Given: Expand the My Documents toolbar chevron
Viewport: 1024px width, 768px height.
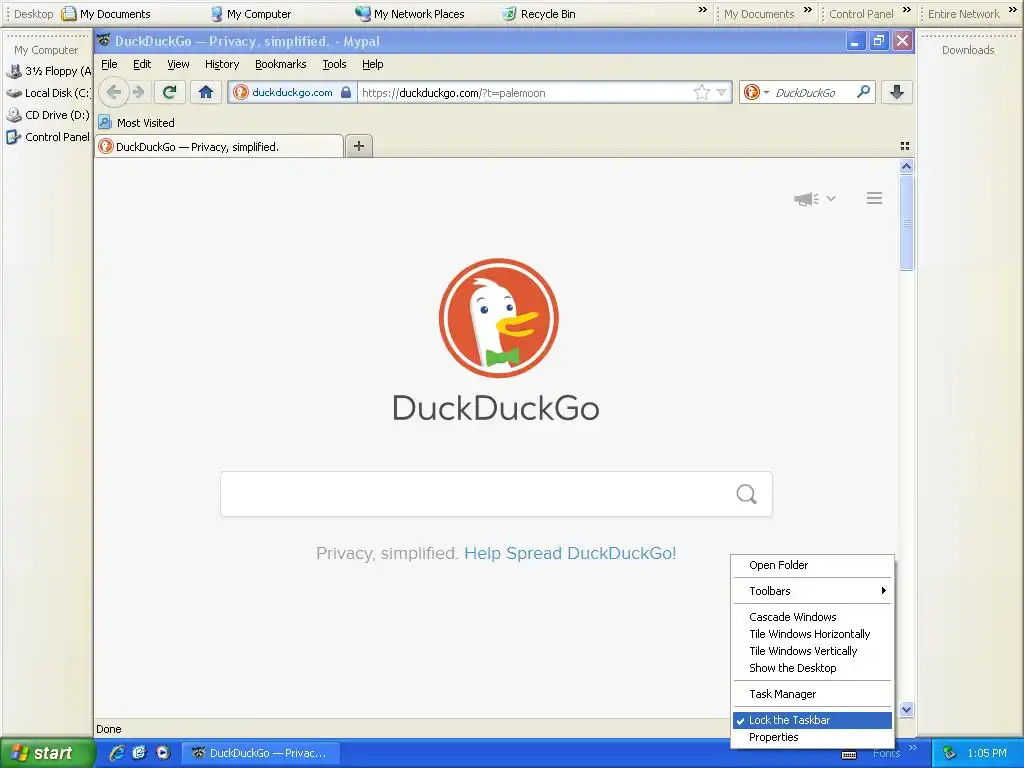Looking at the screenshot, I should coord(808,10).
